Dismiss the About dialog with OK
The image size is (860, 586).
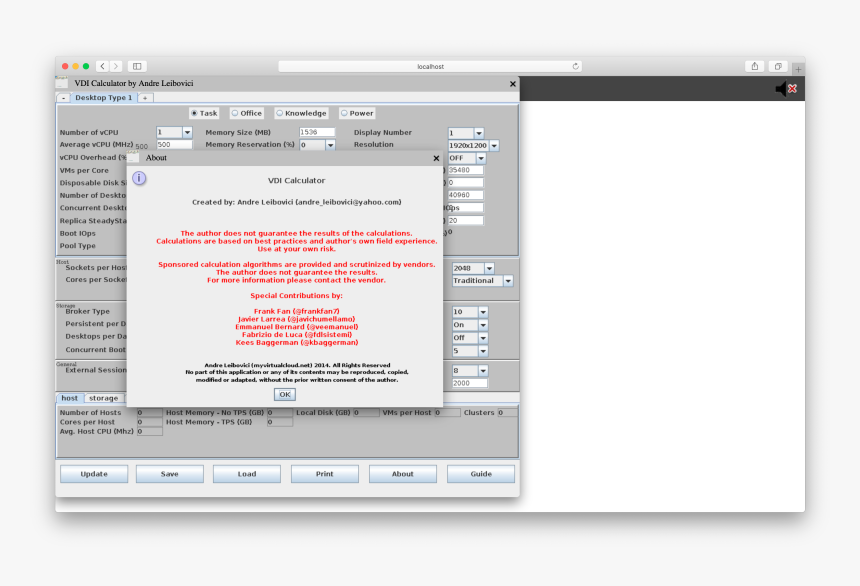click(x=284, y=394)
